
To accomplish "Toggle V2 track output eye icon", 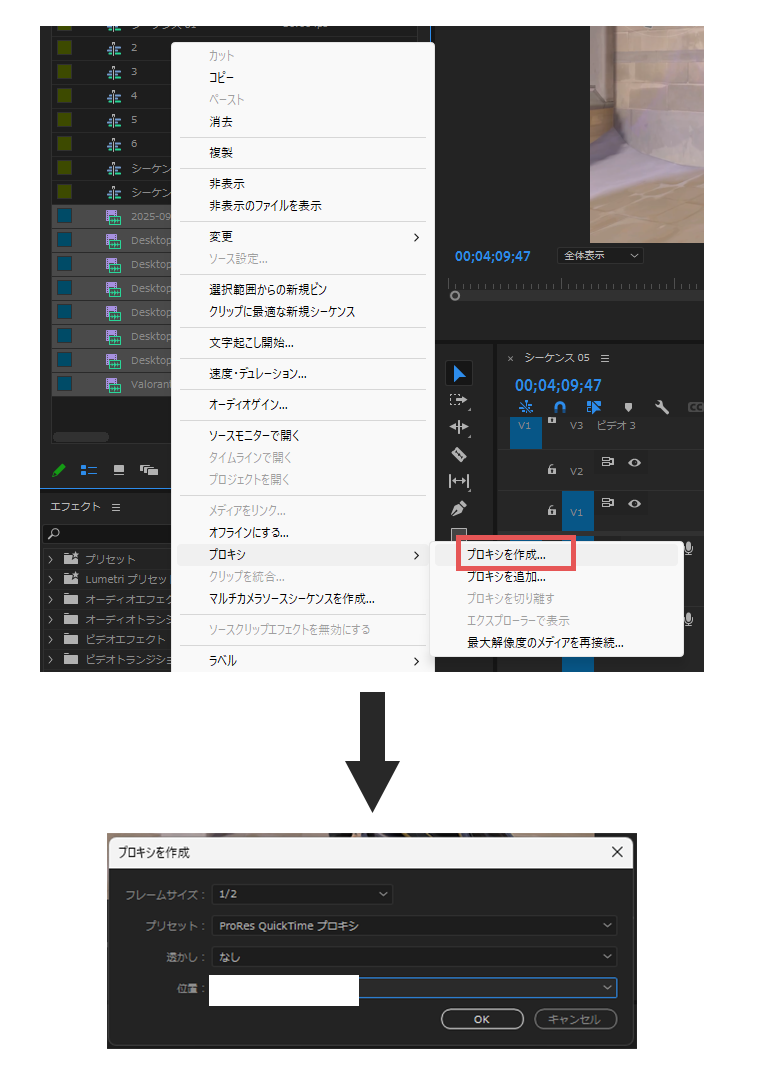I will pos(634,462).
